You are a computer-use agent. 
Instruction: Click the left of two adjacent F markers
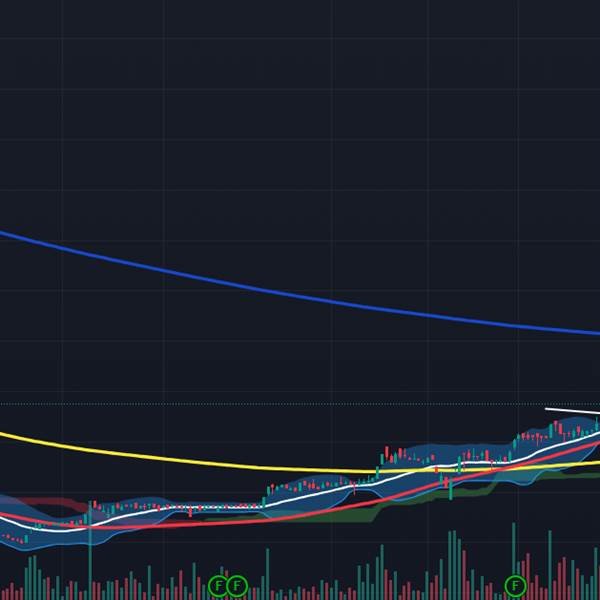[218, 586]
